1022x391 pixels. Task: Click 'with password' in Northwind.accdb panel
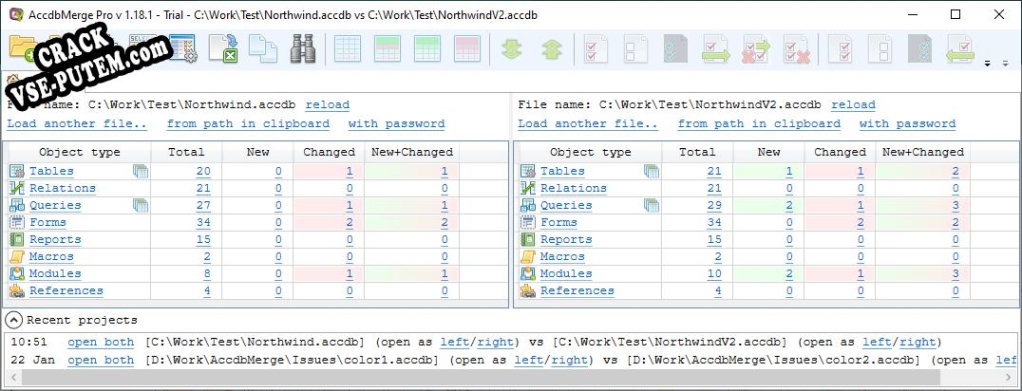click(x=396, y=124)
